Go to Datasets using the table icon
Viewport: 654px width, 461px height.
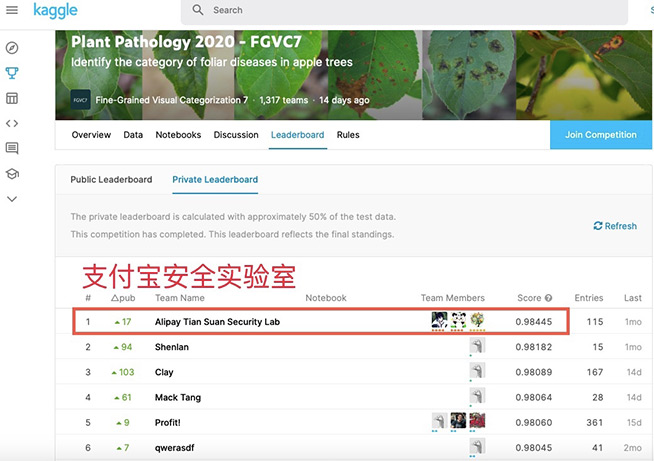pos(12,98)
